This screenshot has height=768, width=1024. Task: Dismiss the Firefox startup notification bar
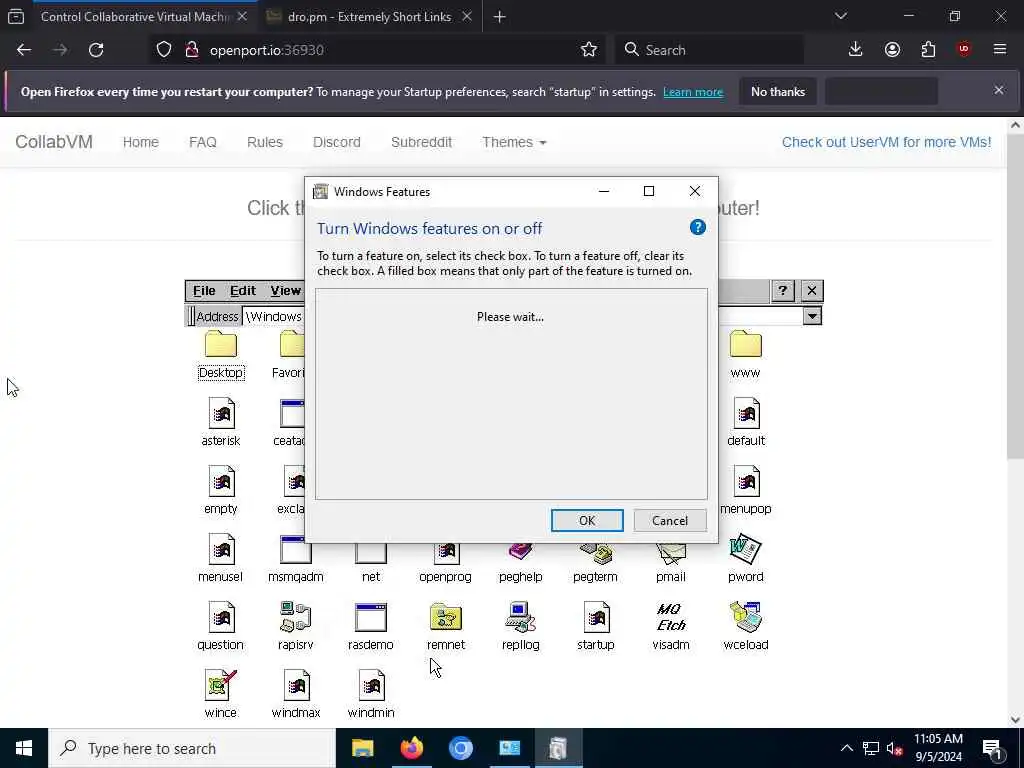point(999,90)
